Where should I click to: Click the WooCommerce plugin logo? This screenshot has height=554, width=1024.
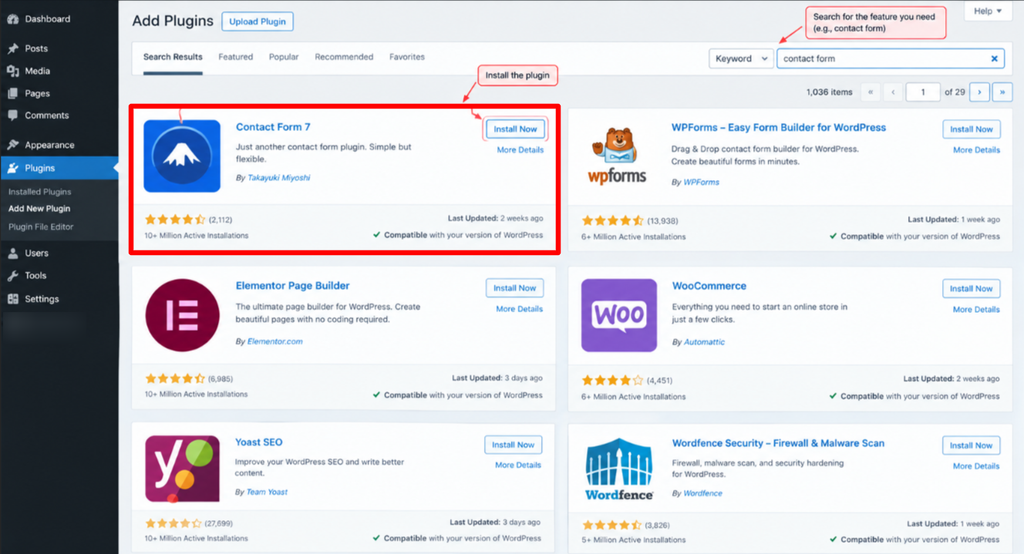coord(619,316)
